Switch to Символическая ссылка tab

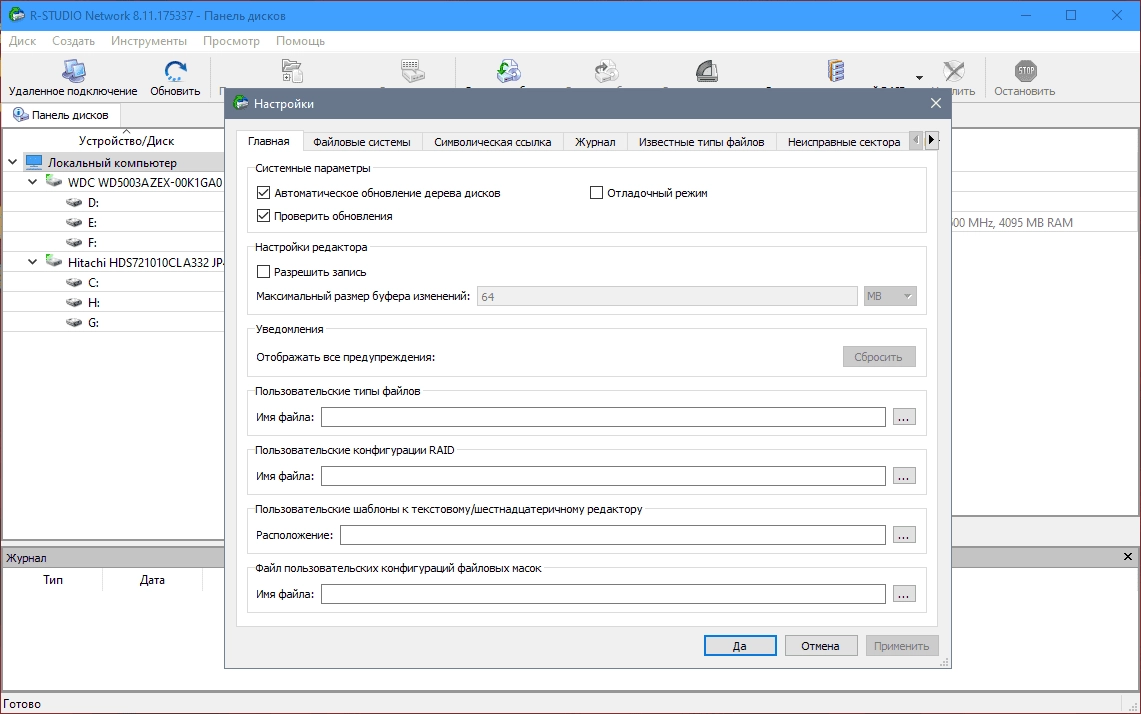pos(493,142)
